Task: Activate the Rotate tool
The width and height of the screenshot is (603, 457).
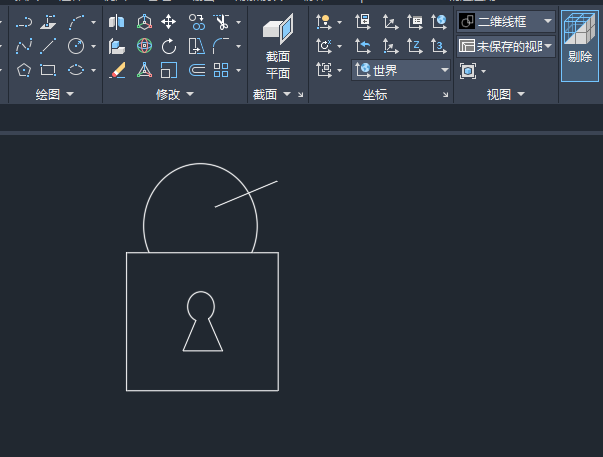Action: 169,47
